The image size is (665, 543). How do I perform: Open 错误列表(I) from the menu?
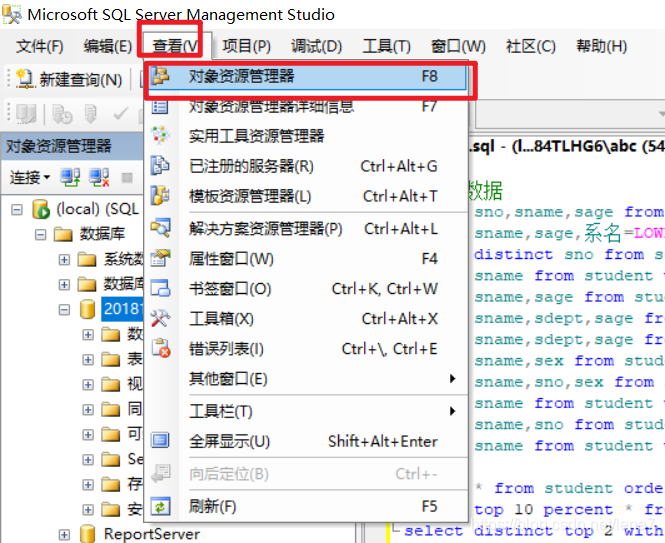[x=307, y=349]
